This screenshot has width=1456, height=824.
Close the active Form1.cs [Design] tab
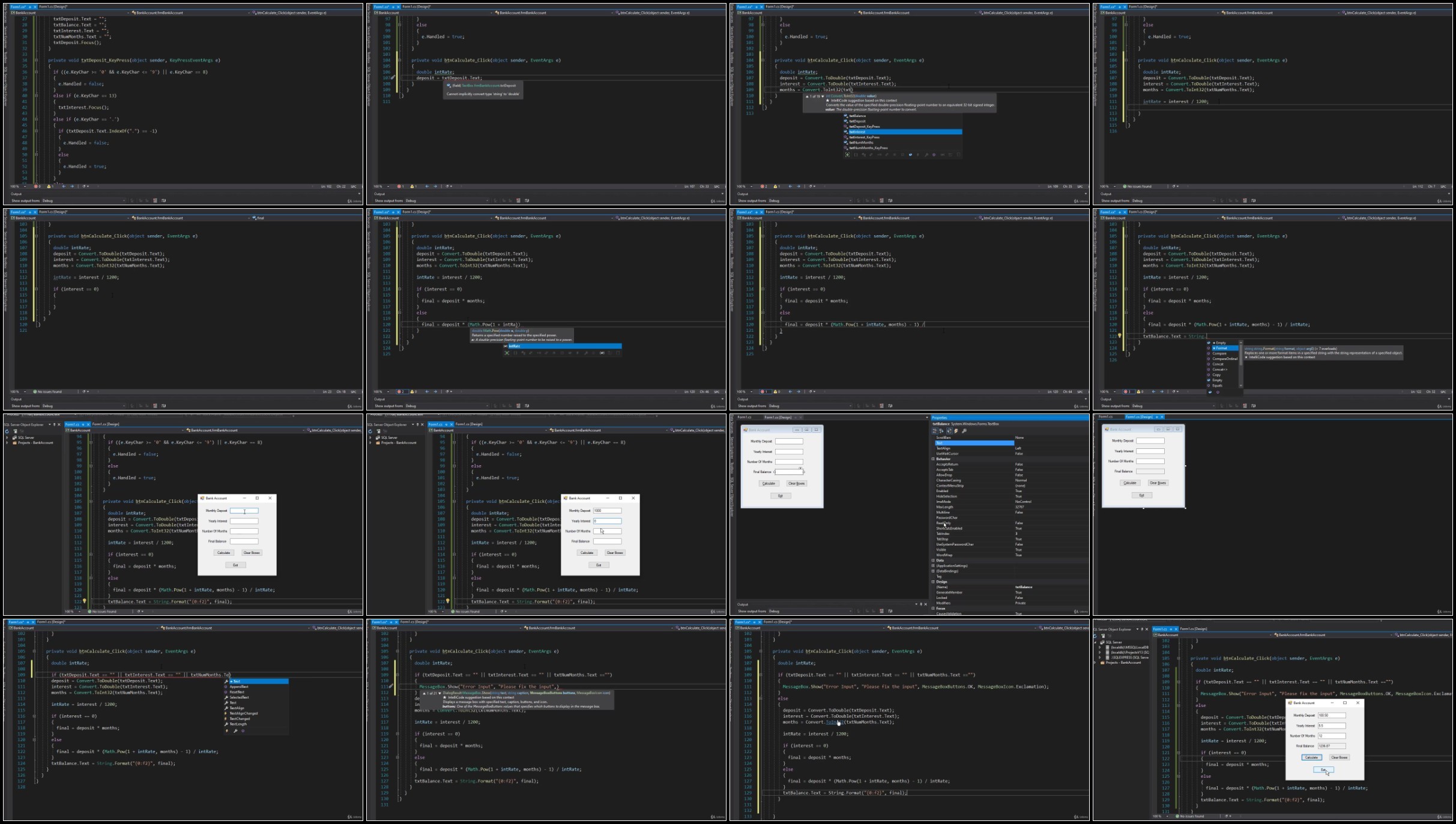click(x=1162, y=417)
